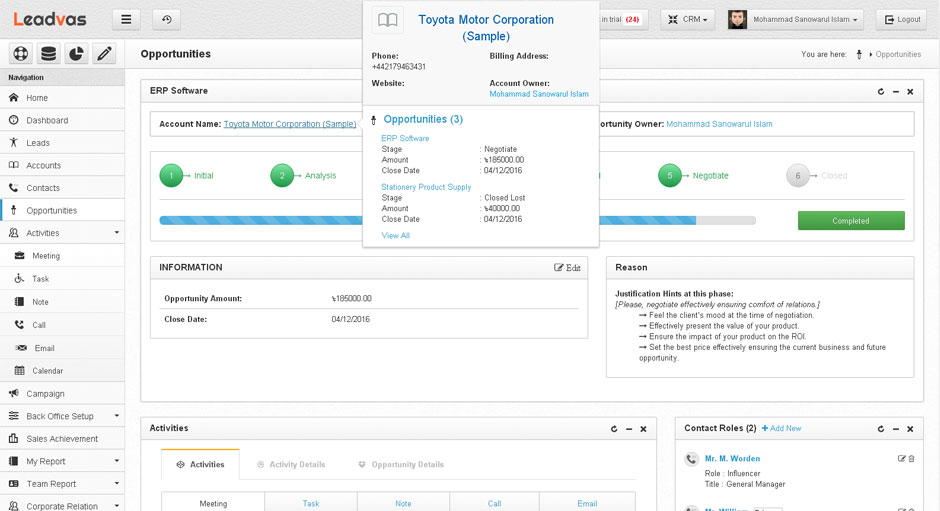Open Email under Activities in the sidebar
940x511 pixels.
coord(62,348)
